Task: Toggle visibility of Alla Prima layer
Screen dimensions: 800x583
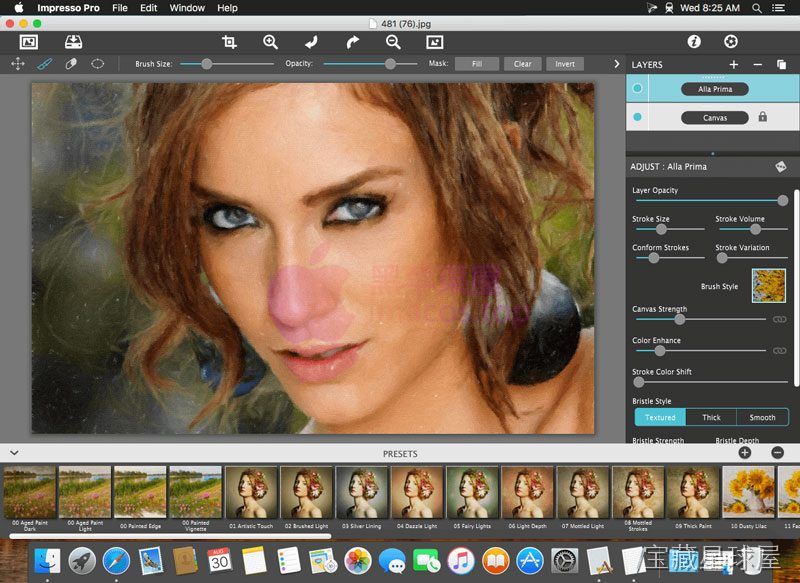Action: 637,88
